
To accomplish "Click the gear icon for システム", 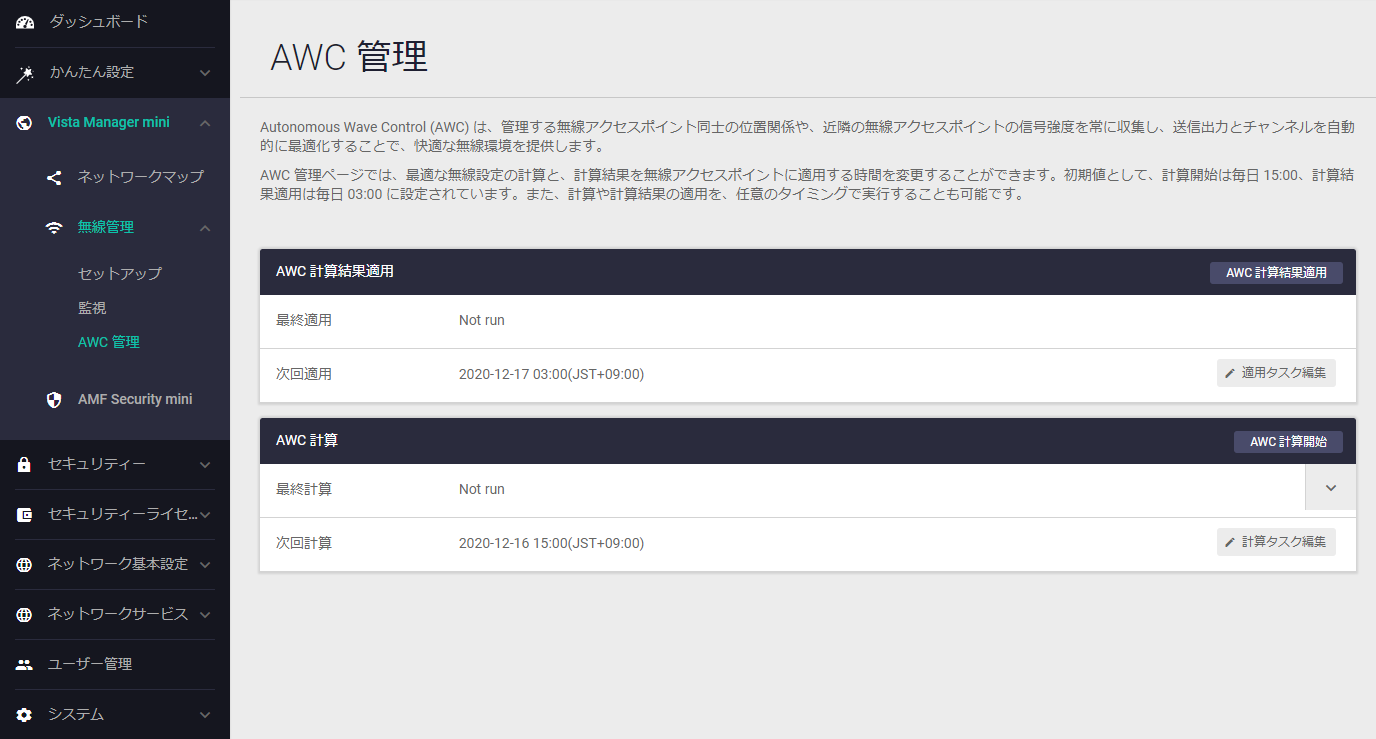I will click(25, 715).
